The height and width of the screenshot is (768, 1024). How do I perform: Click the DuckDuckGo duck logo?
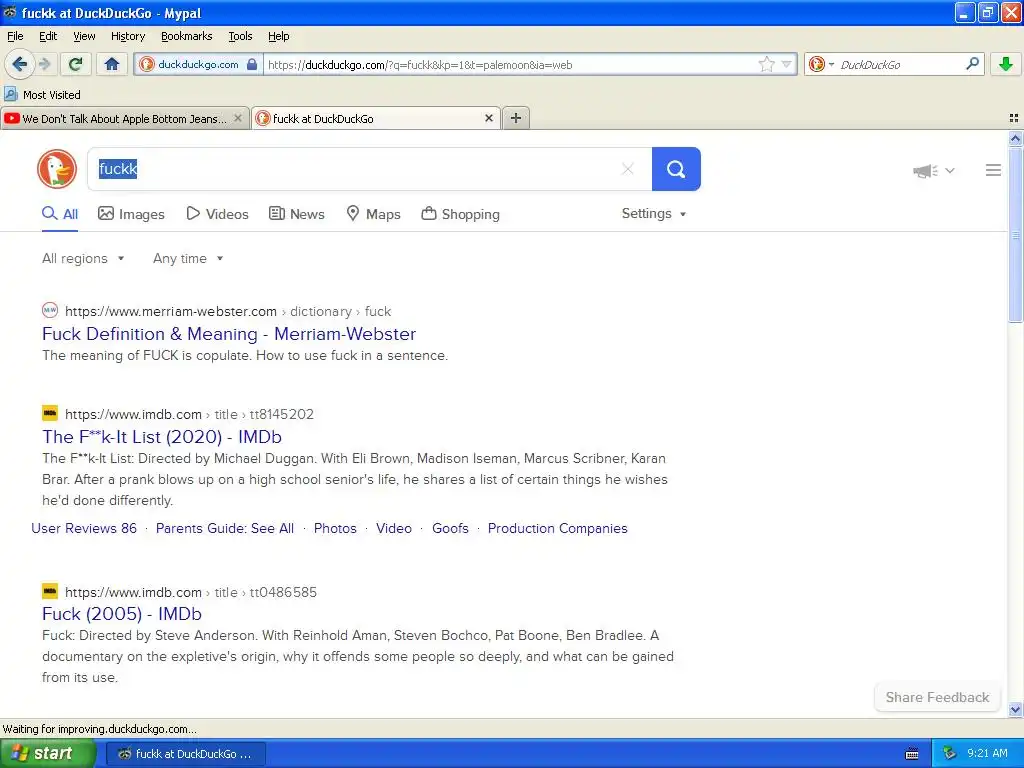pos(57,169)
